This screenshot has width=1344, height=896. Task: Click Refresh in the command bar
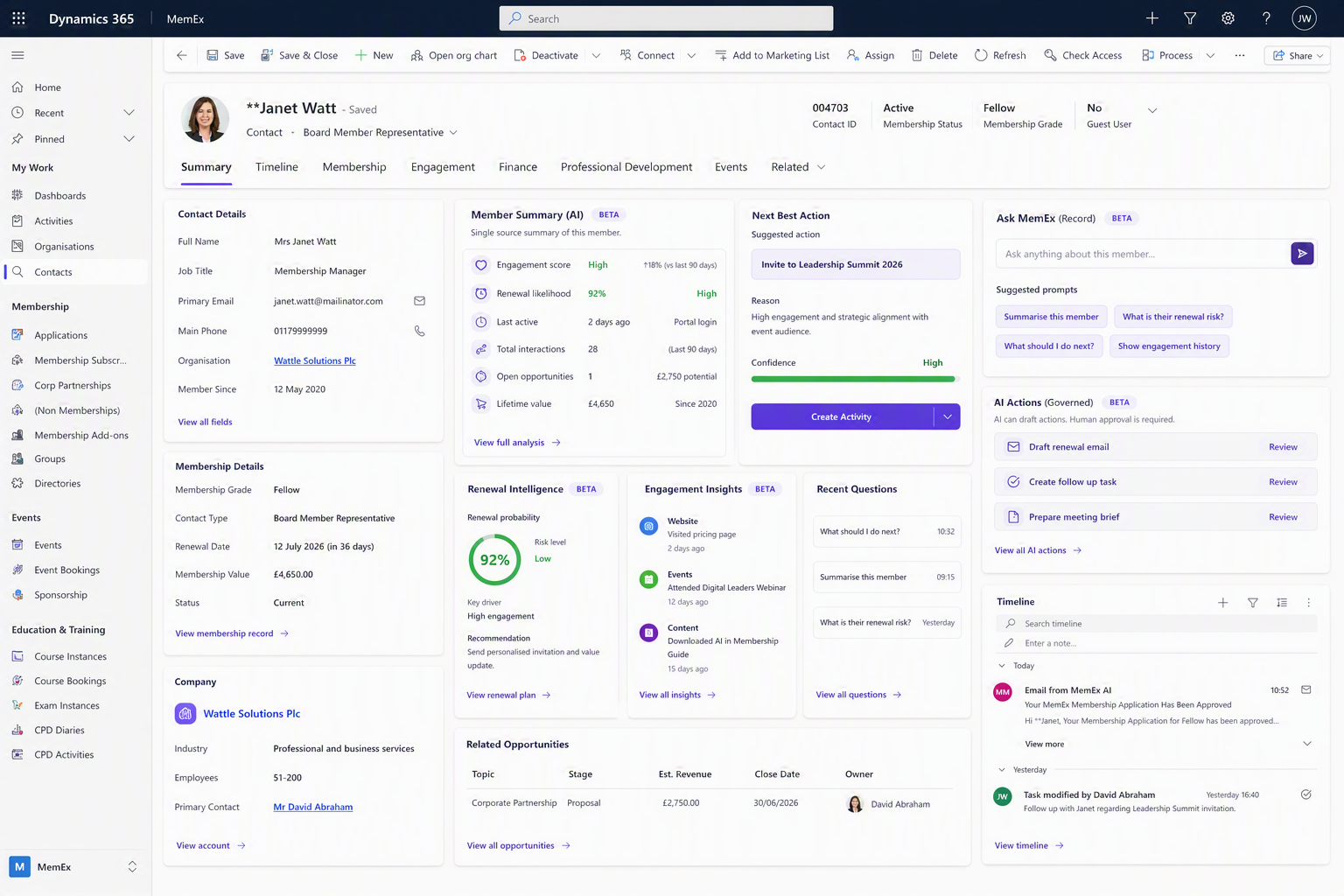1000,55
